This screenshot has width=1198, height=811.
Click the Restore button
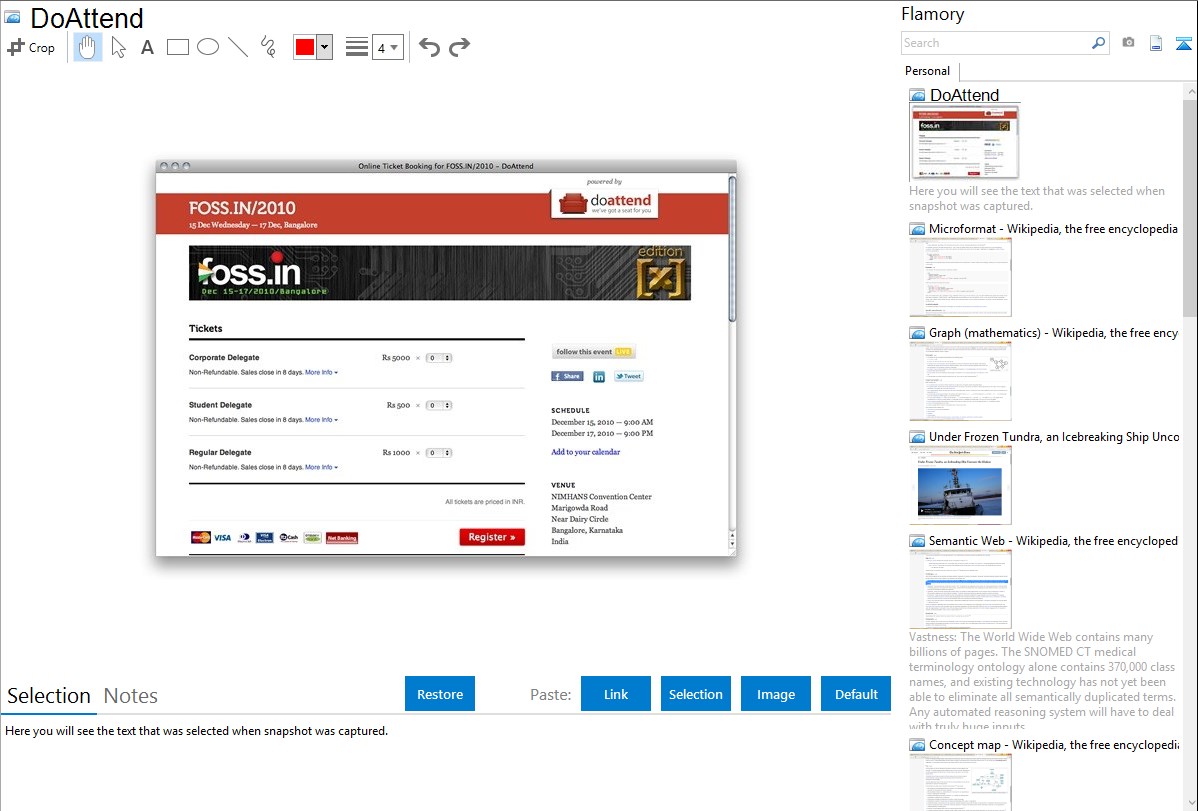tap(440, 694)
